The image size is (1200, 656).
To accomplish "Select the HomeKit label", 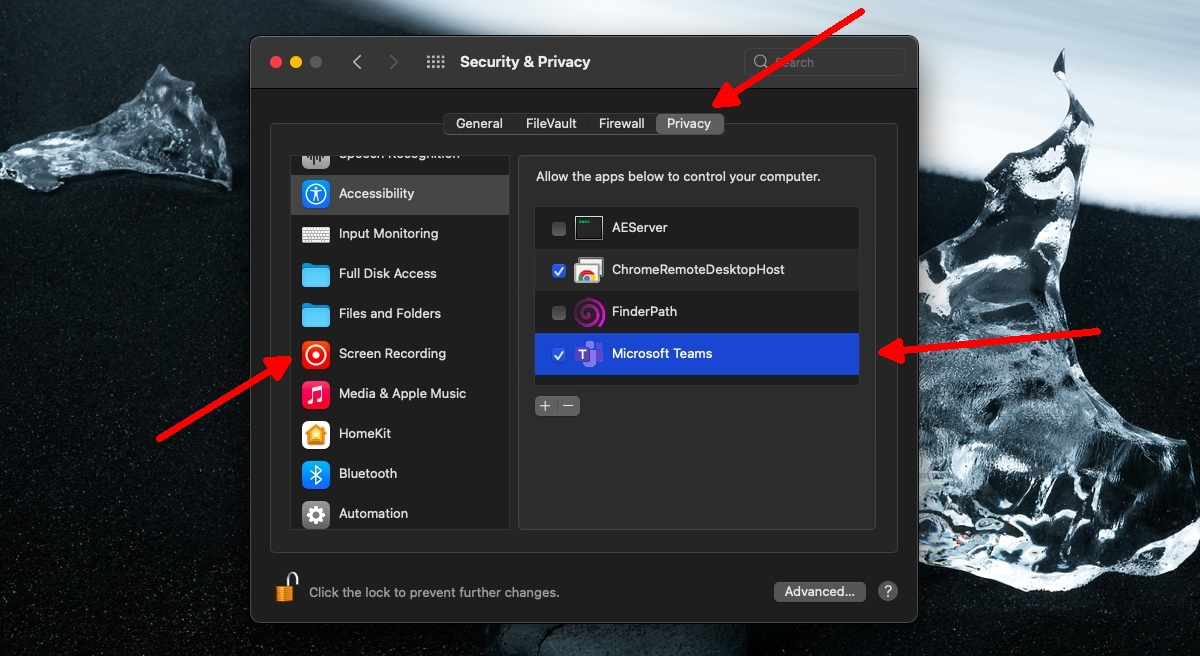I will tap(365, 433).
